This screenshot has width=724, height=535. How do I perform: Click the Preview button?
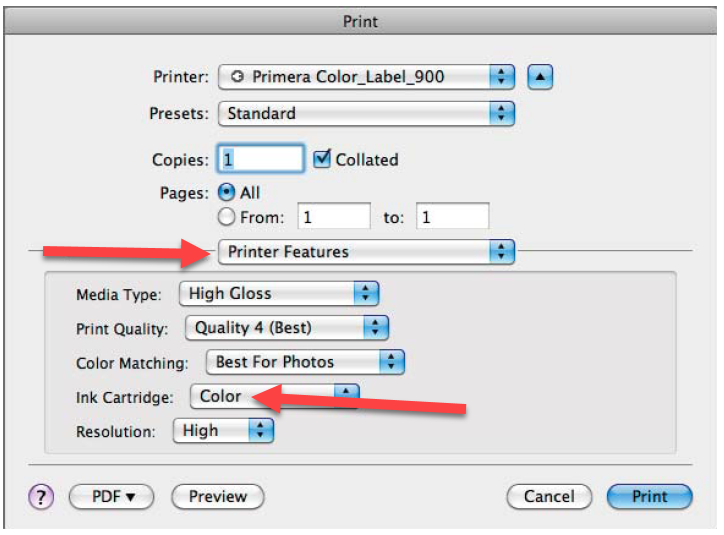(x=217, y=497)
